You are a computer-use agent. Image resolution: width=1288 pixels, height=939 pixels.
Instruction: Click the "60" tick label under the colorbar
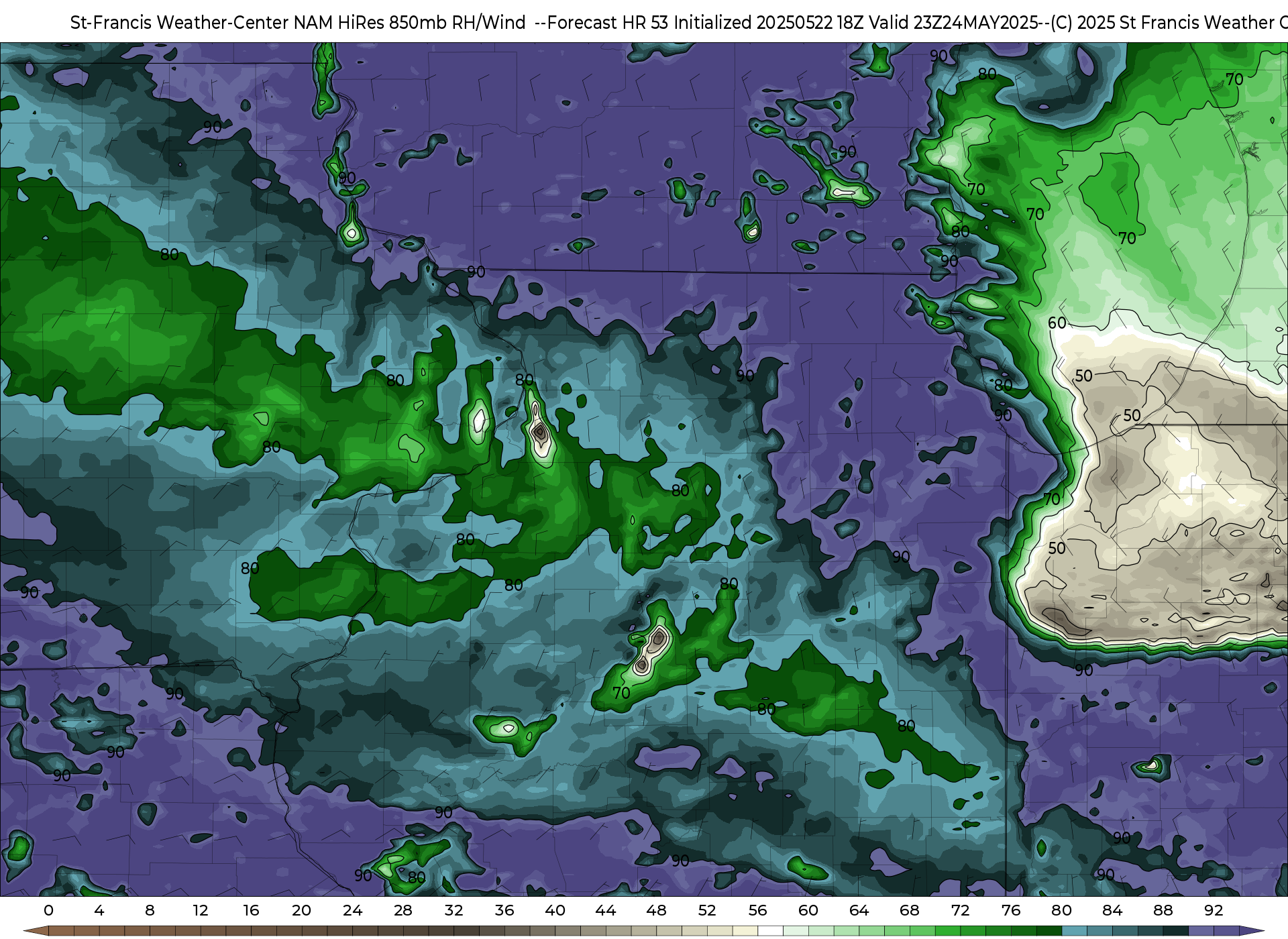(808, 910)
